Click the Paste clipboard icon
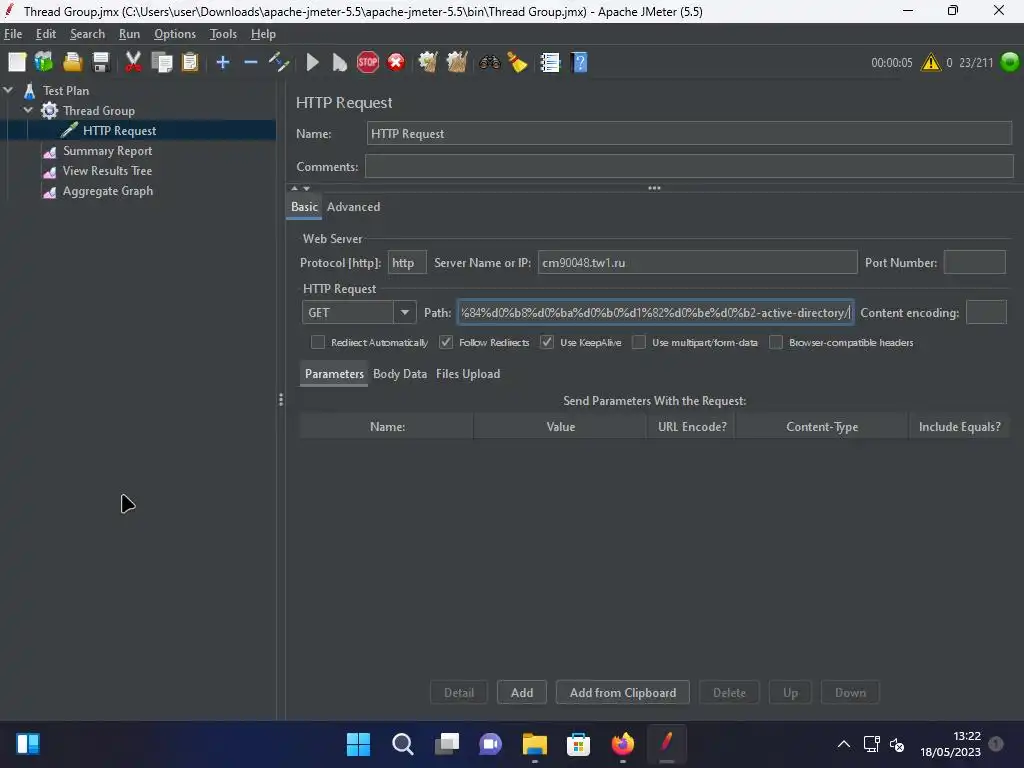The width and height of the screenshot is (1024, 768). (x=190, y=63)
